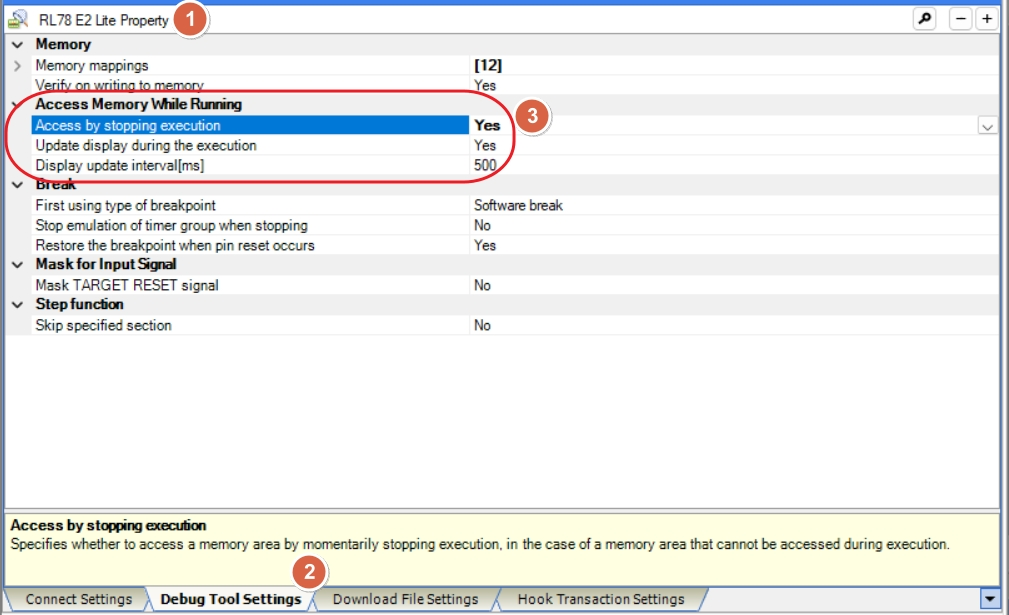Switch to the Connect Settings tab
Image resolution: width=1009 pixels, height=615 pixels.
click(x=78, y=599)
